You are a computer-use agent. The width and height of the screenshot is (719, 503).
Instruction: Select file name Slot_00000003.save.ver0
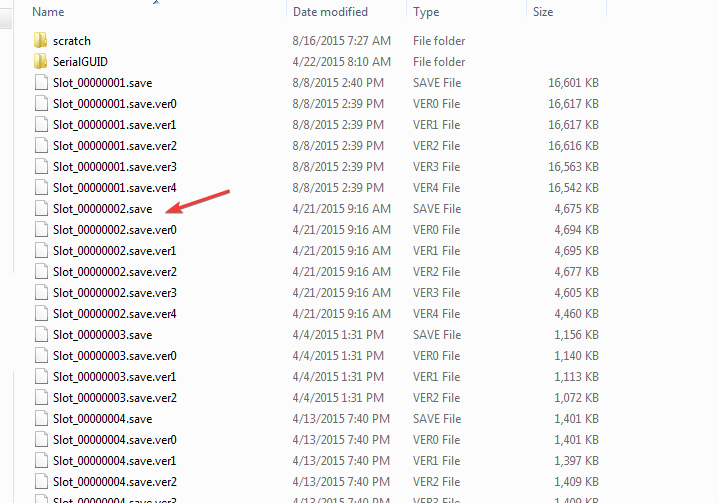pyautogui.click(x=115, y=356)
